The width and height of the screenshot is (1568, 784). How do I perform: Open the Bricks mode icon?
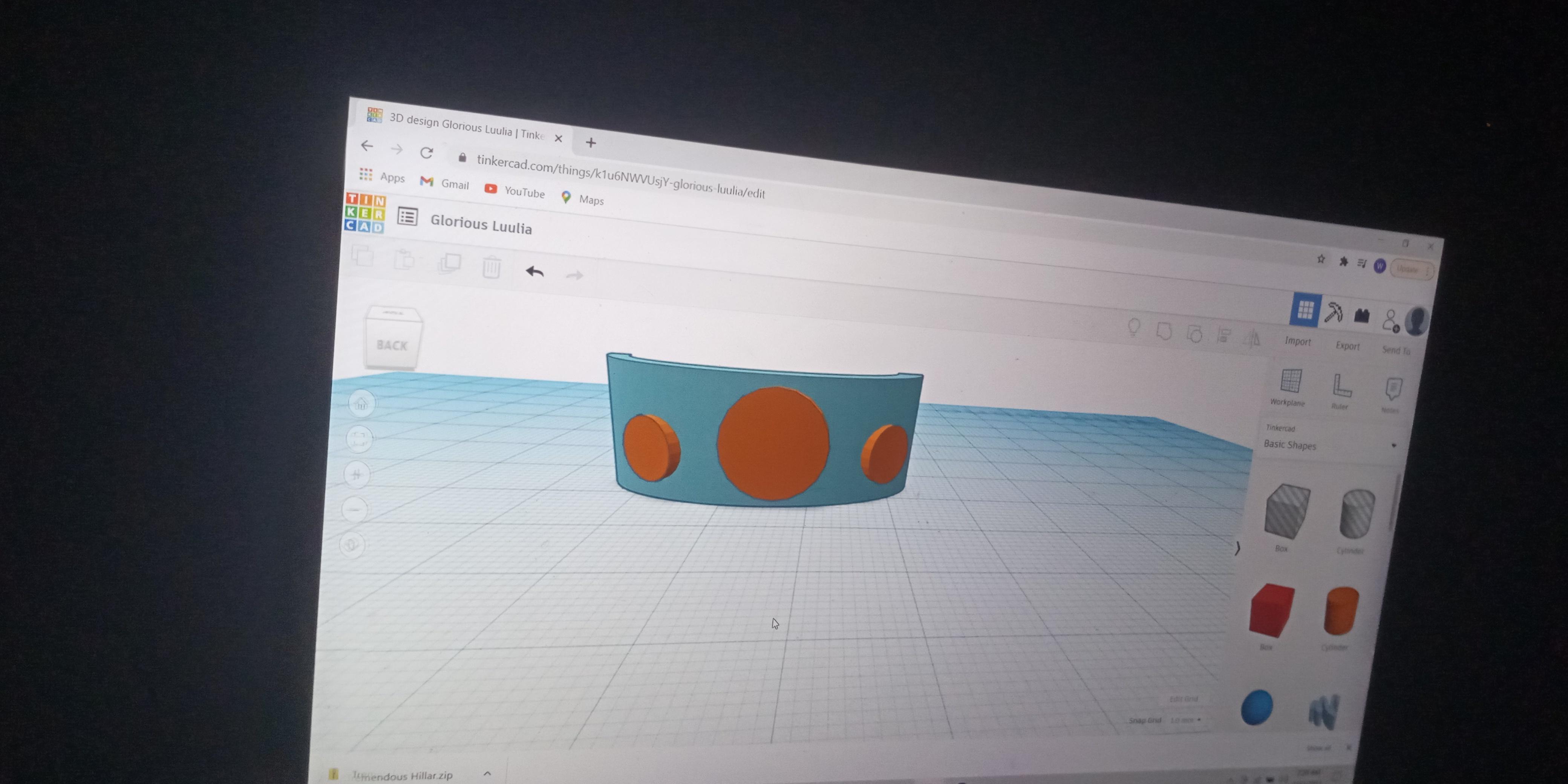pos(1362,315)
